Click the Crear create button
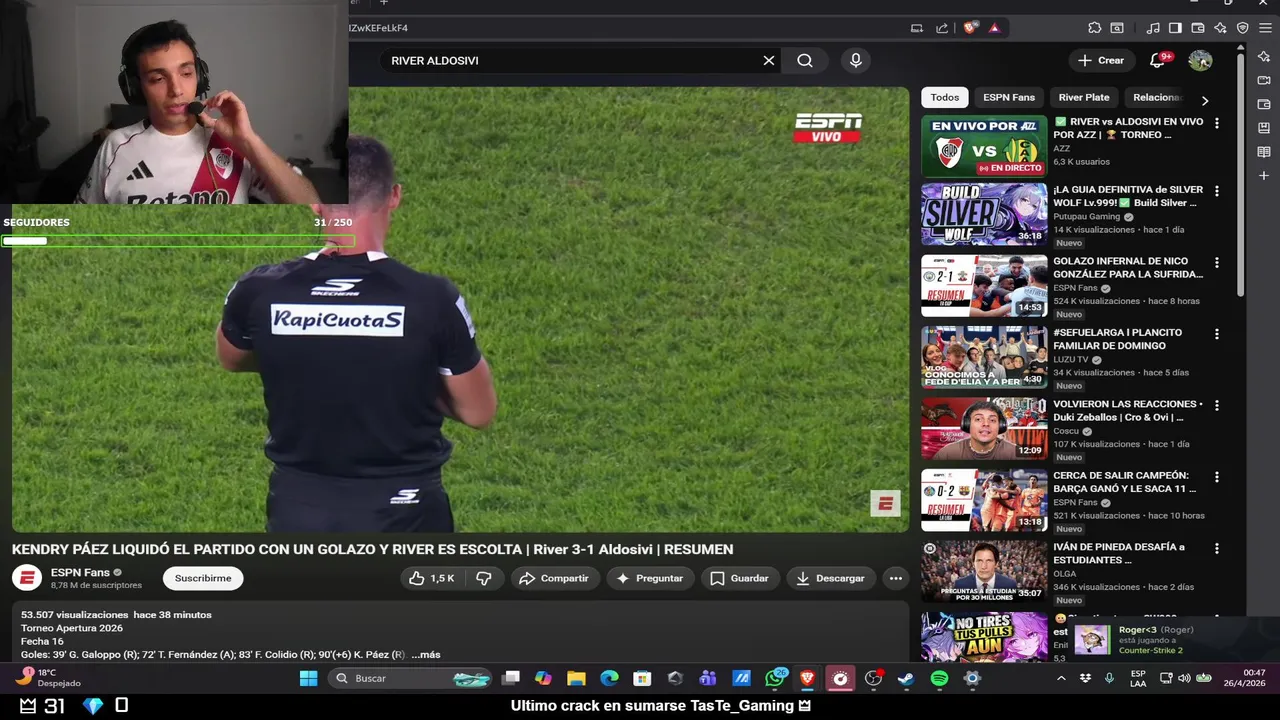1280x720 pixels. click(x=1101, y=60)
